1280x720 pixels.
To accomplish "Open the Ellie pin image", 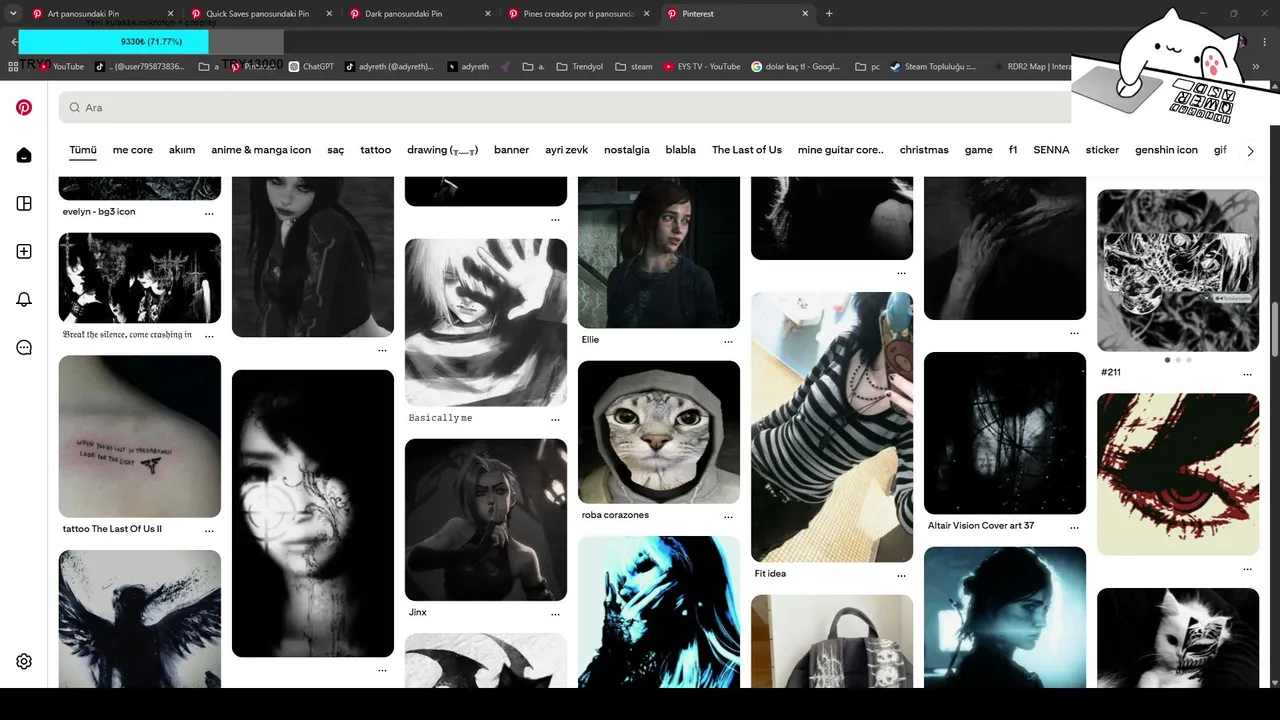I will (x=659, y=252).
